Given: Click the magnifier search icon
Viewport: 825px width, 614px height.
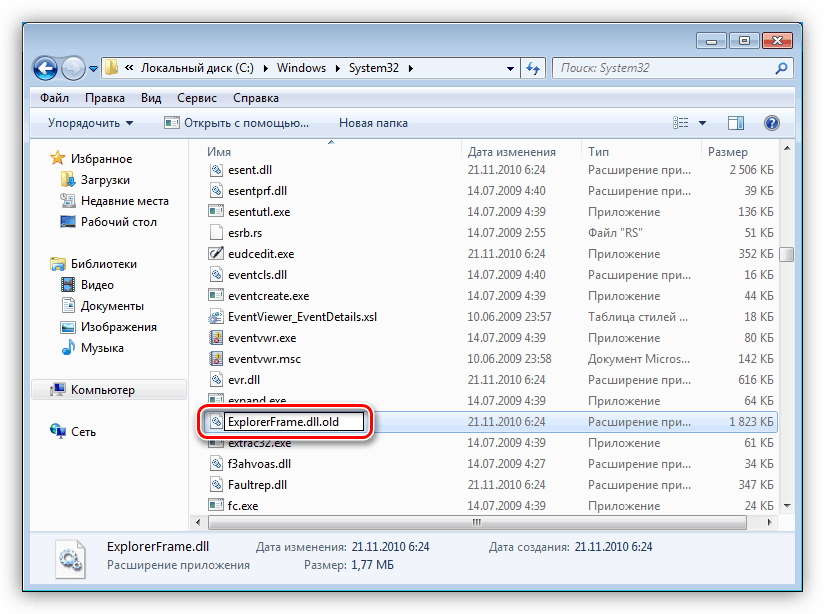Looking at the screenshot, I should 781,68.
